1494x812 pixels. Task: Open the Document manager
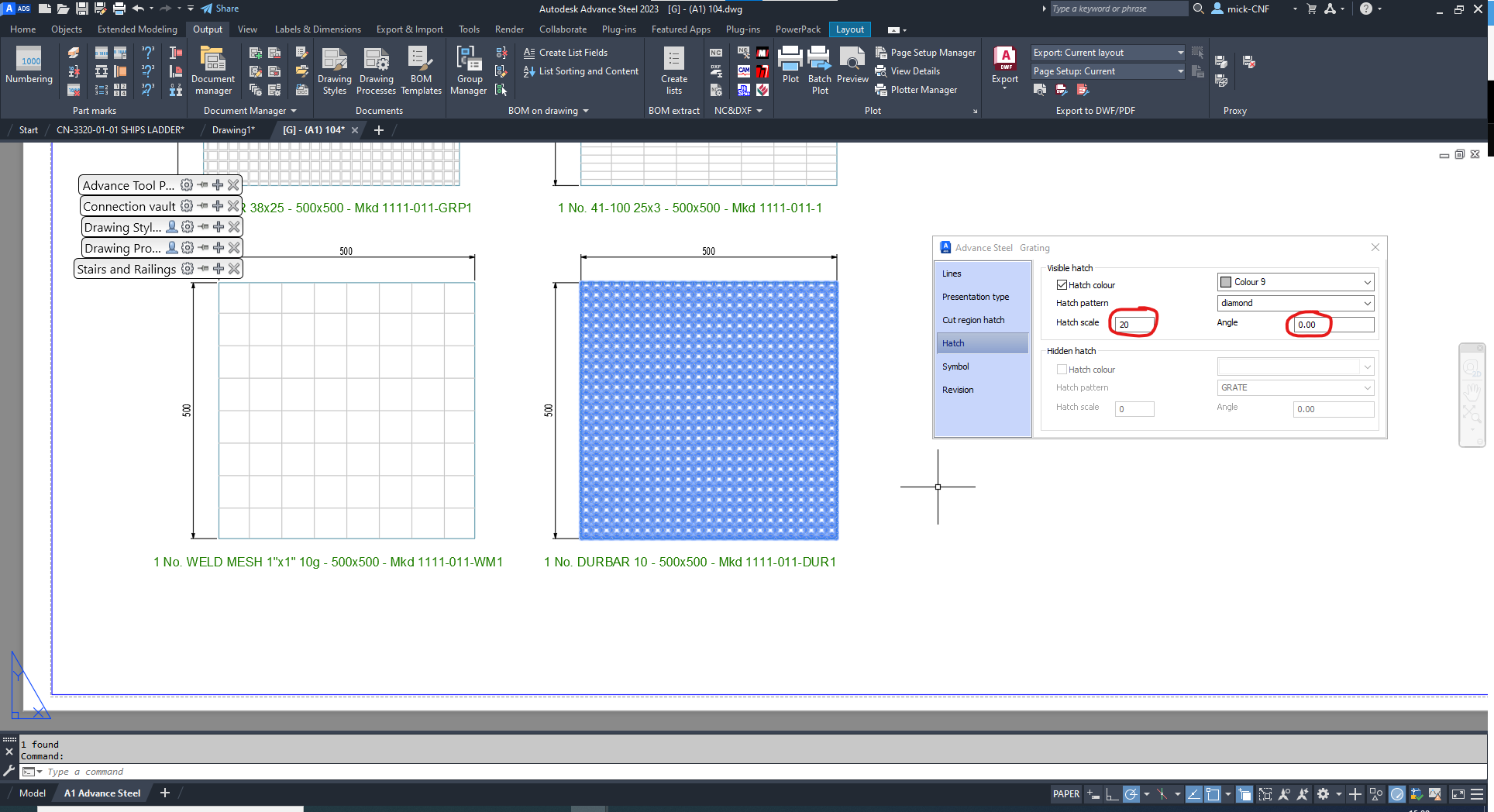[x=212, y=68]
